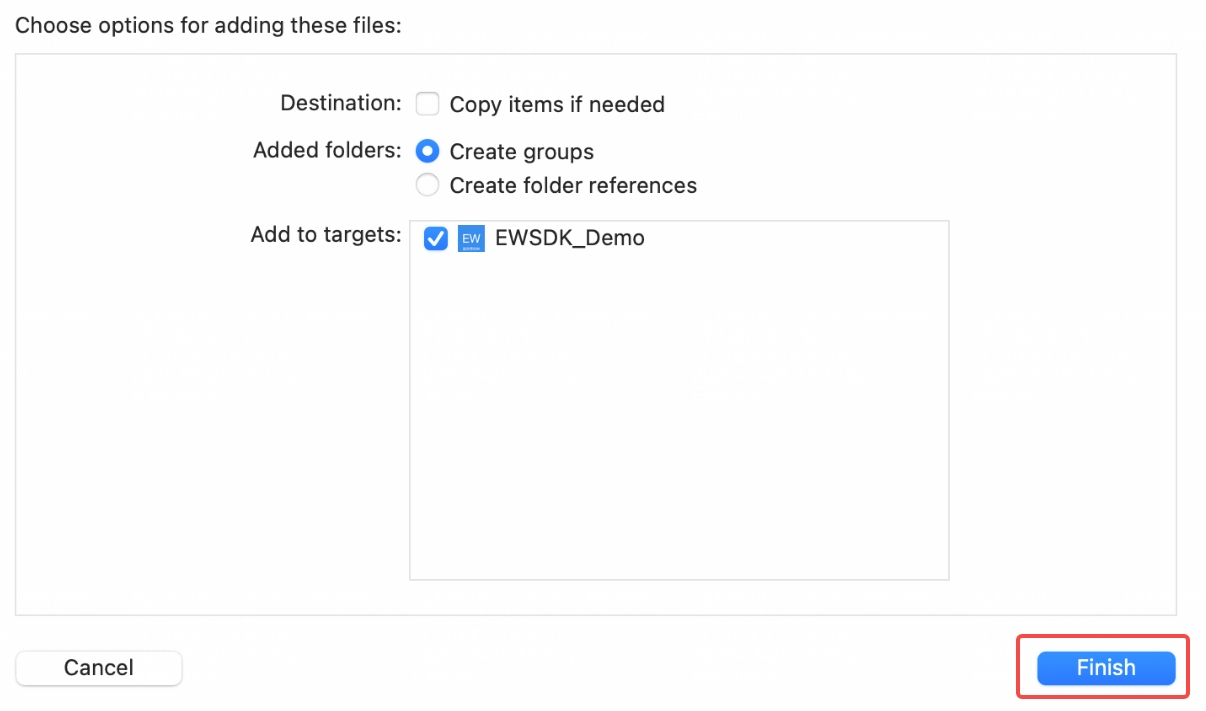Viewport: 1206px width, 711px height.
Task: Click the EWSDK_Demo blue app icon
Action: pyautogui.click(x=471, y=238)
